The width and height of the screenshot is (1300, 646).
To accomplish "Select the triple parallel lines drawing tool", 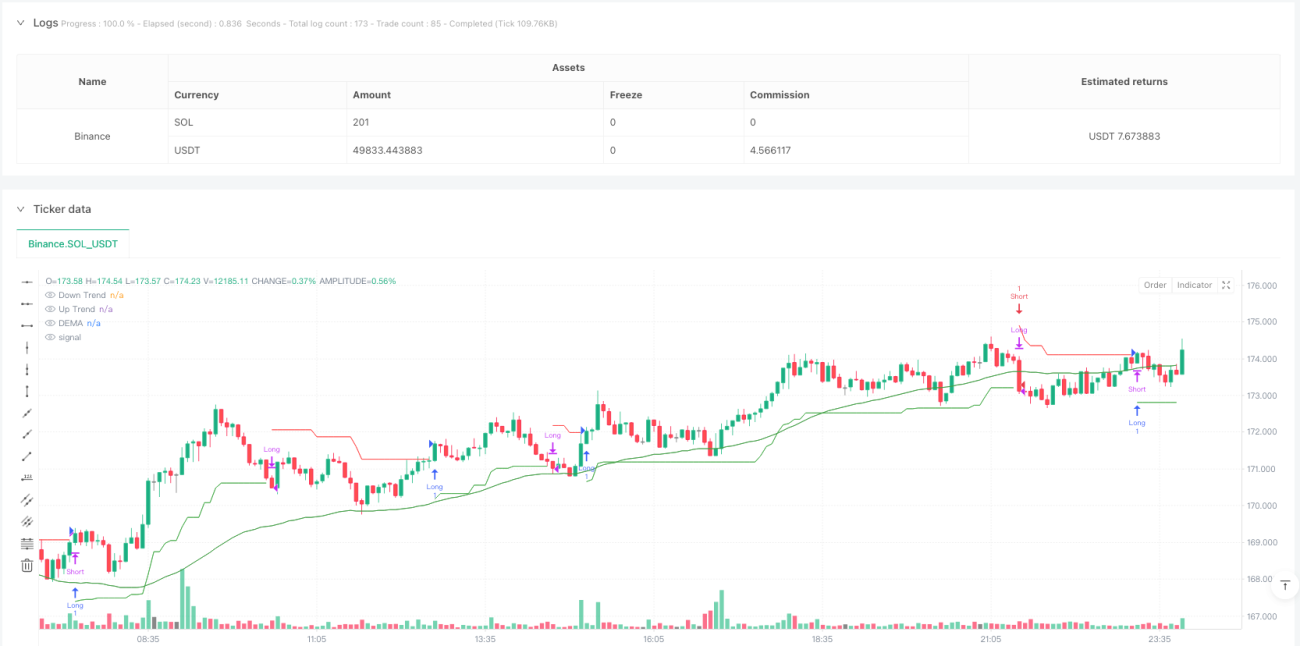I will pyautogui.click(x=27, y=521).
